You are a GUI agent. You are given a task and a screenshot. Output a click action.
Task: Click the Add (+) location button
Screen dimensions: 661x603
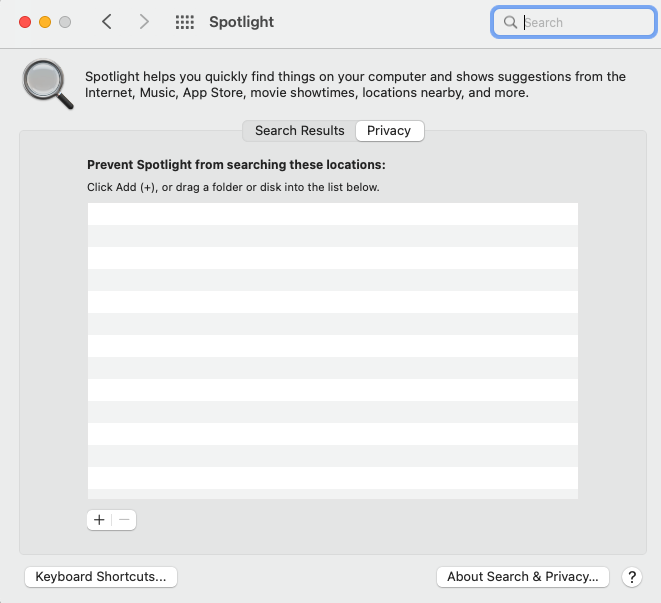tap(99, 520)
